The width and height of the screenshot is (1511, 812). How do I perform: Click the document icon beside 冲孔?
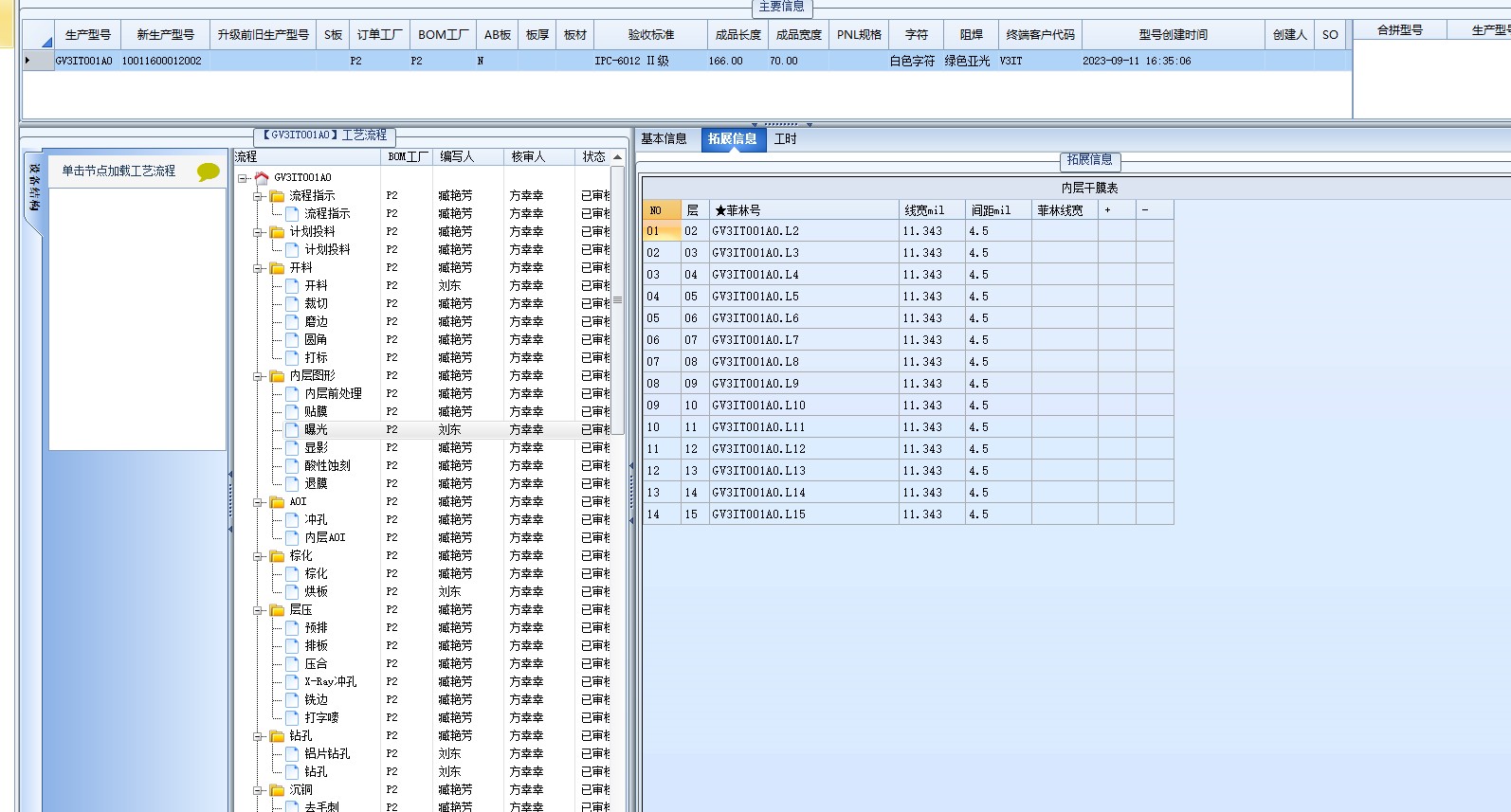pyautogui.click(x=293, y=519)
